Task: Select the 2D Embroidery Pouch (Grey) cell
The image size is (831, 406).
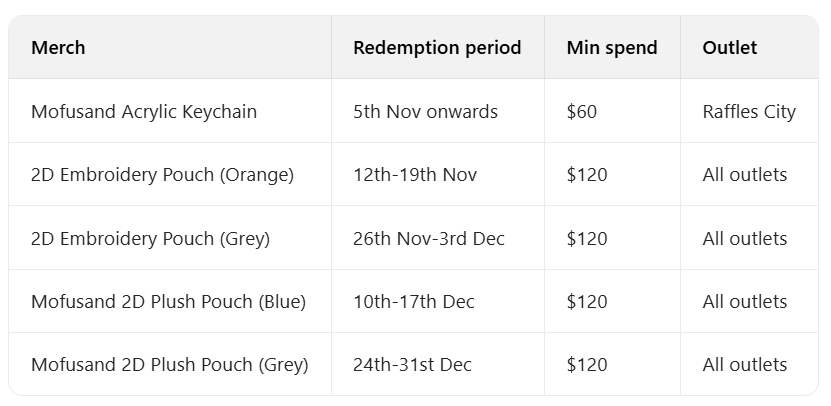Action: coord(150,239)
